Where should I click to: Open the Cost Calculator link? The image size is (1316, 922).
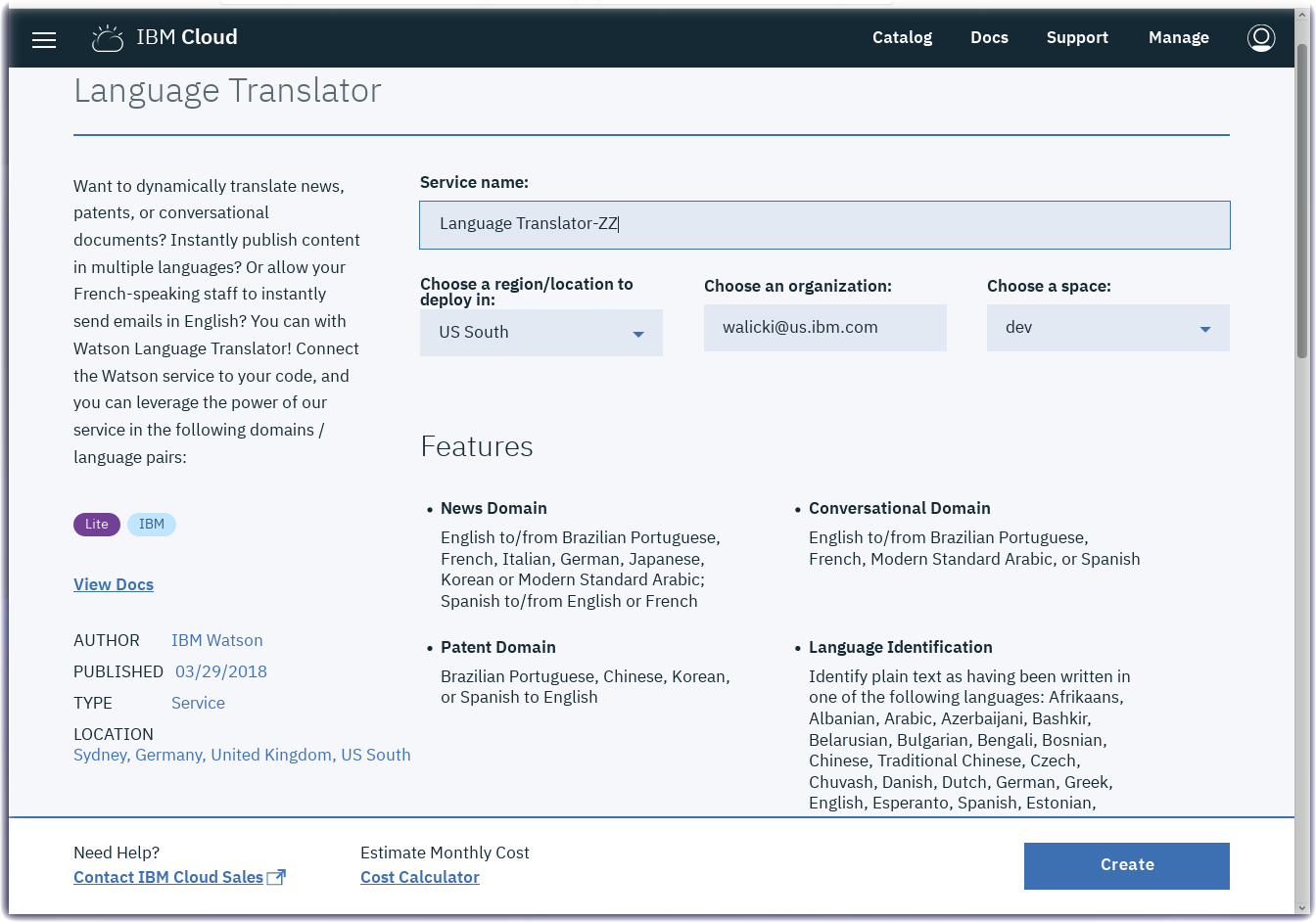420,877
